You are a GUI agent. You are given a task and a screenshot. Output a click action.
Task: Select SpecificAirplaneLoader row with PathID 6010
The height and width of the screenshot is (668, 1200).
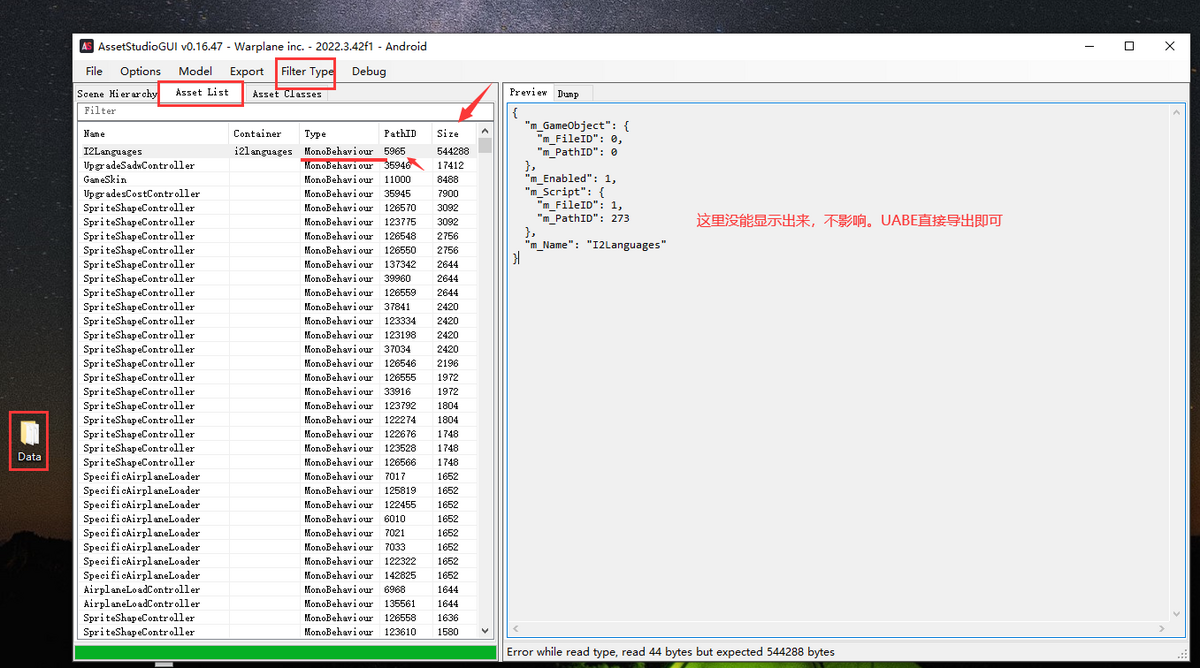tap(278, 519)
